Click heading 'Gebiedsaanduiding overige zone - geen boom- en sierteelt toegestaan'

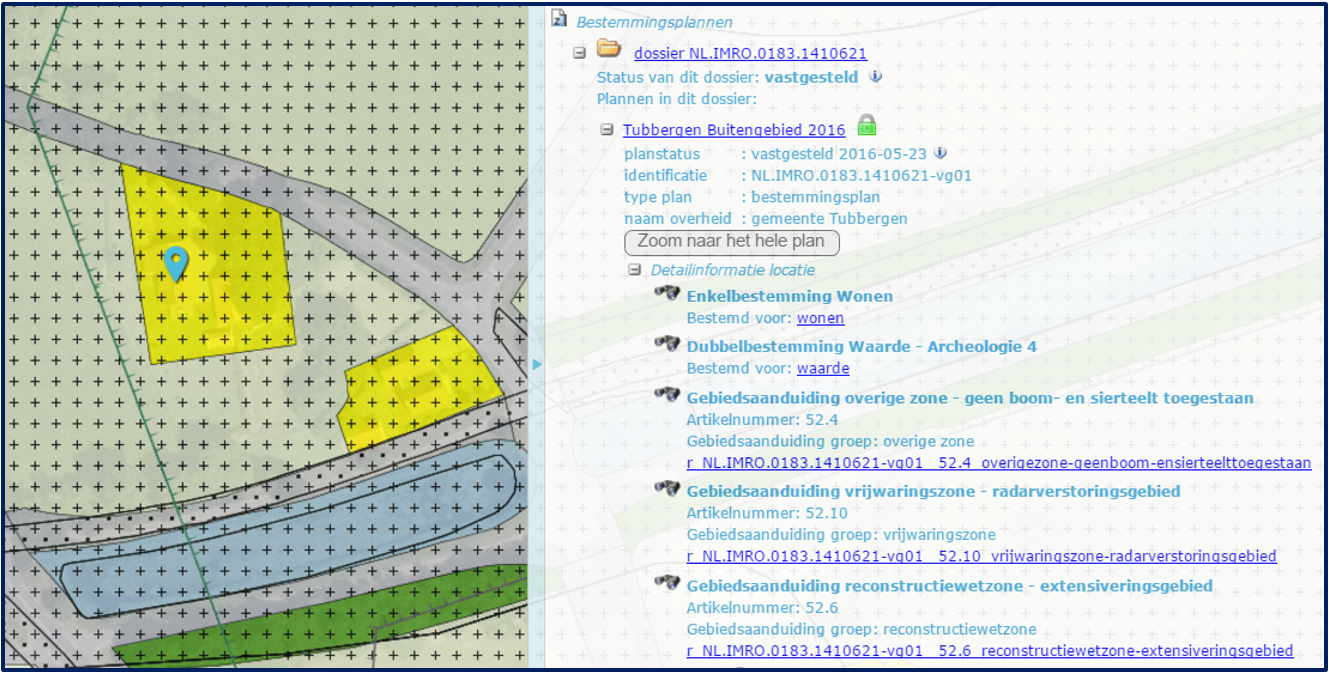[x=971, y=398]
